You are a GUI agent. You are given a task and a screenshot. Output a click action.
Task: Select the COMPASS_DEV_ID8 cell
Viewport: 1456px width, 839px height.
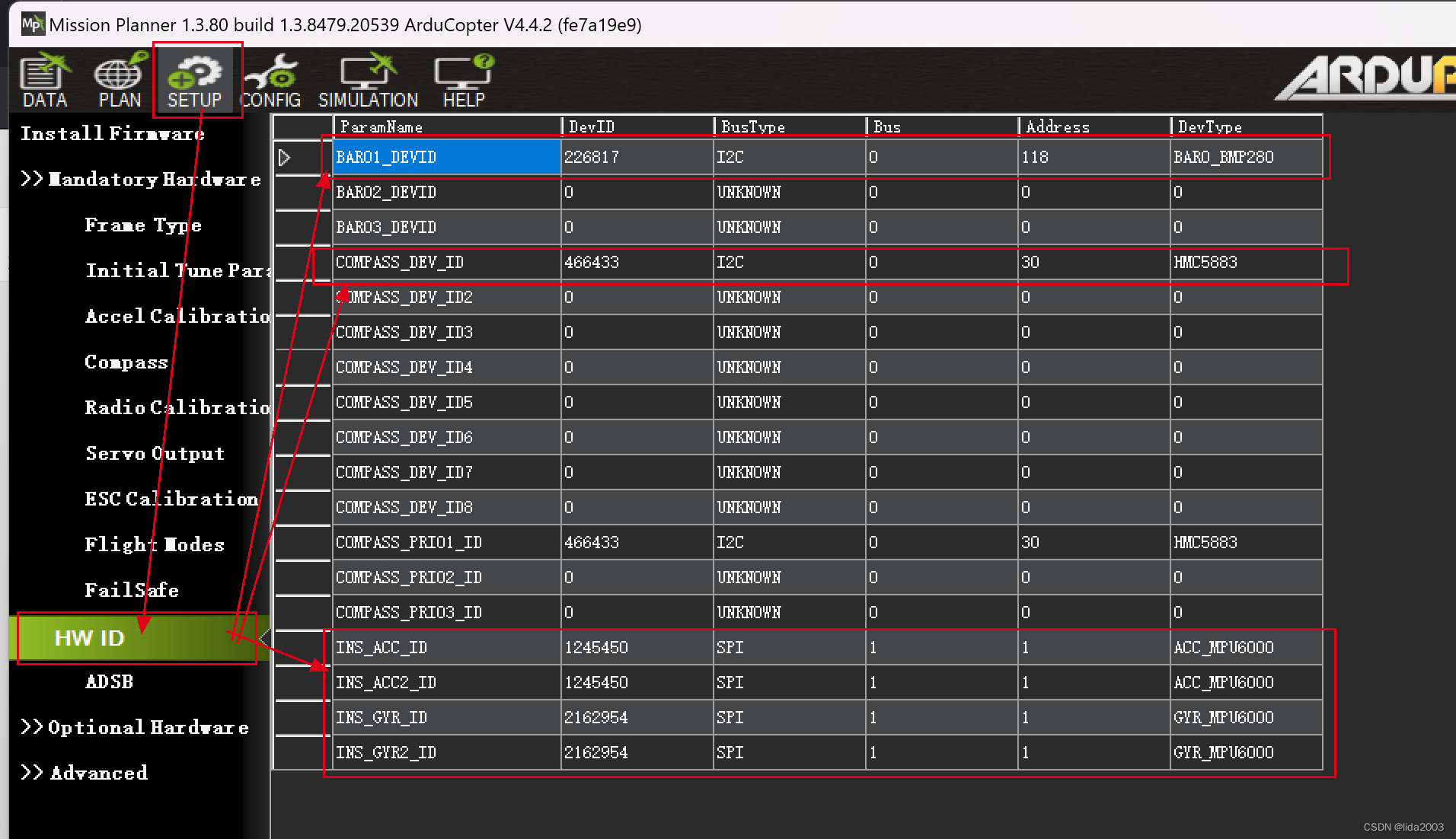pos(447,508)
